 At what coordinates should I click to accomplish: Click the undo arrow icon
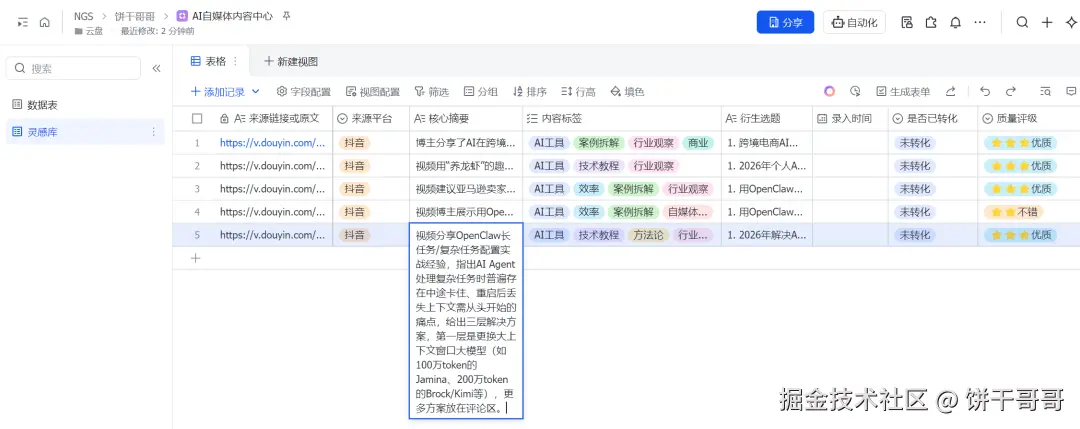click(x=985, y=92)
